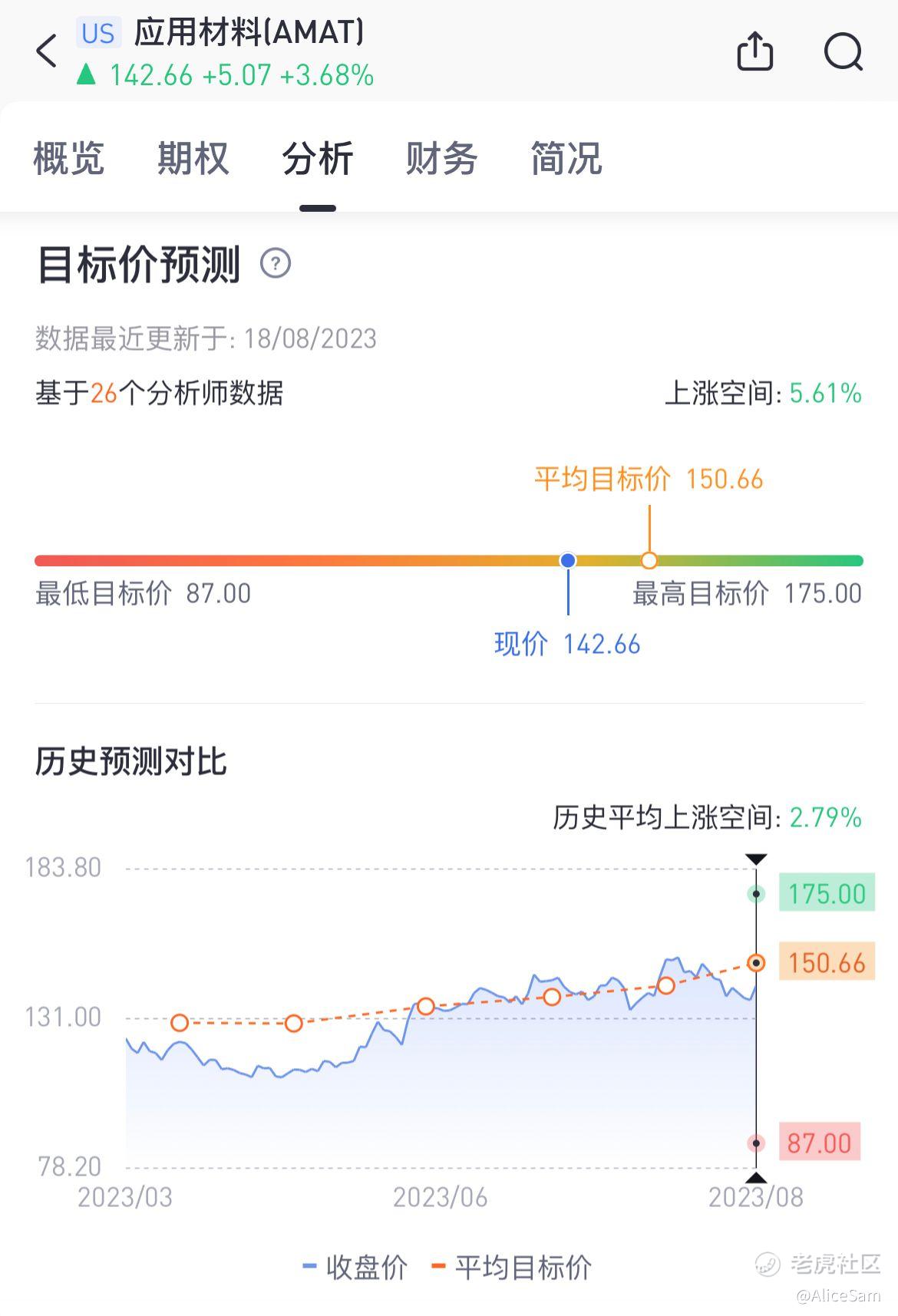The image size is (898, 1316).
Task: Toggle the 平均目标价 legend series
Action: (512, 1267)
